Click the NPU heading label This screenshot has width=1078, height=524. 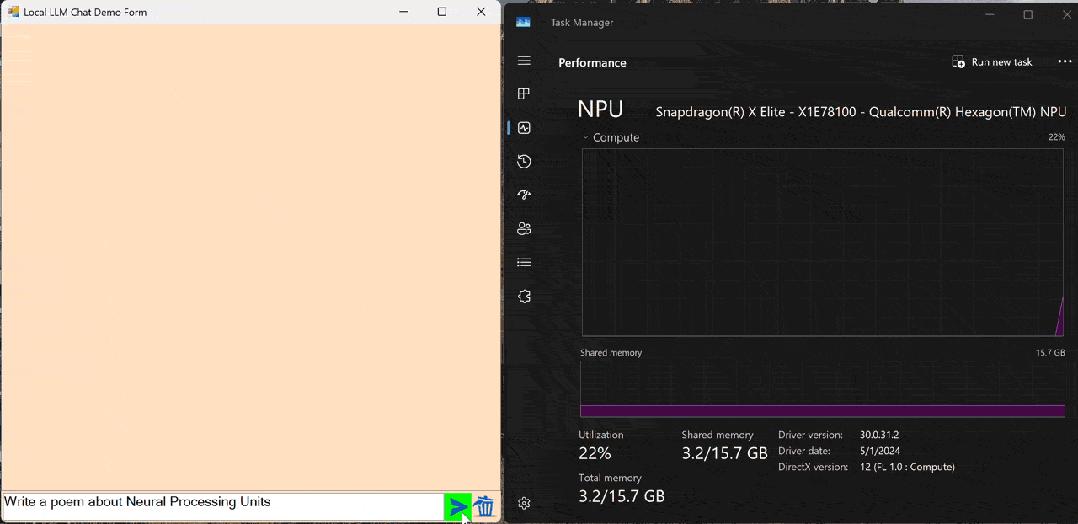[x=600, y=109]
